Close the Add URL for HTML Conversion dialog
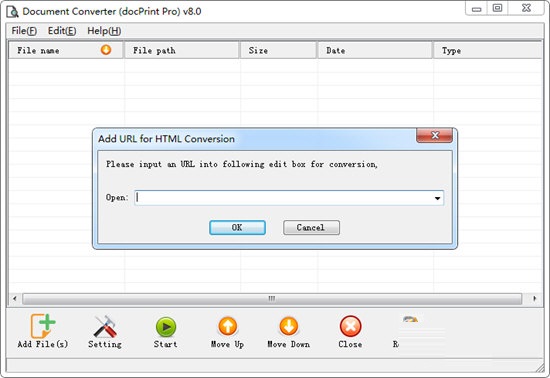Screen dimensions: 550x378 point(434,135)
